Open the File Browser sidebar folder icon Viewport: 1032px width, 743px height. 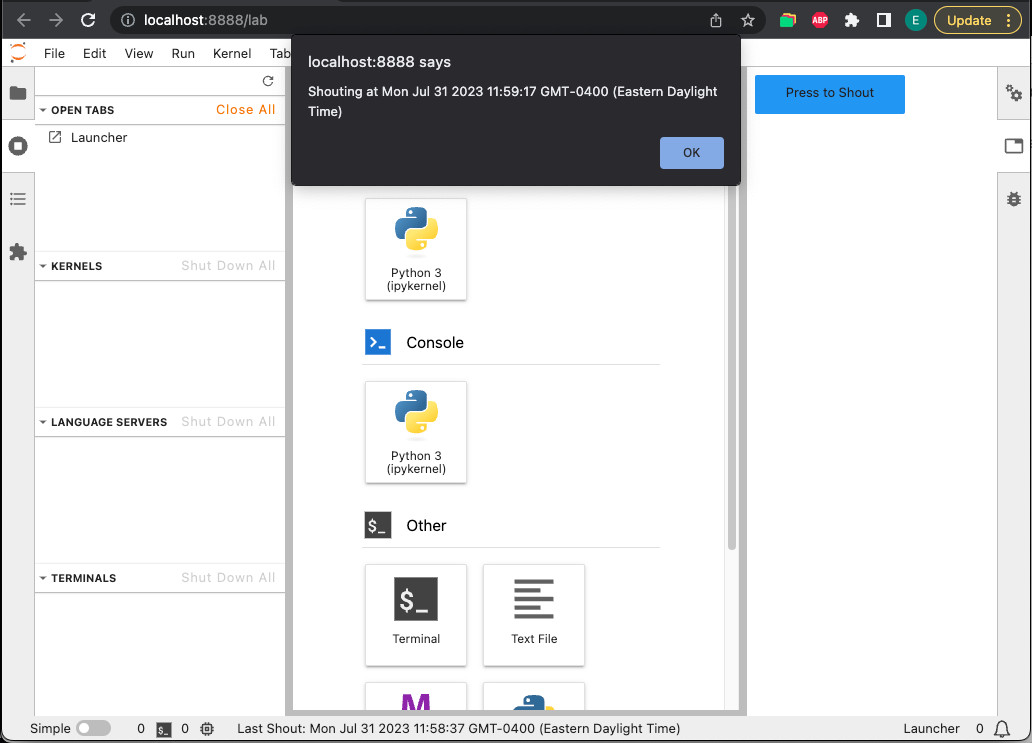pyautogui.click(x=18, y=93)
